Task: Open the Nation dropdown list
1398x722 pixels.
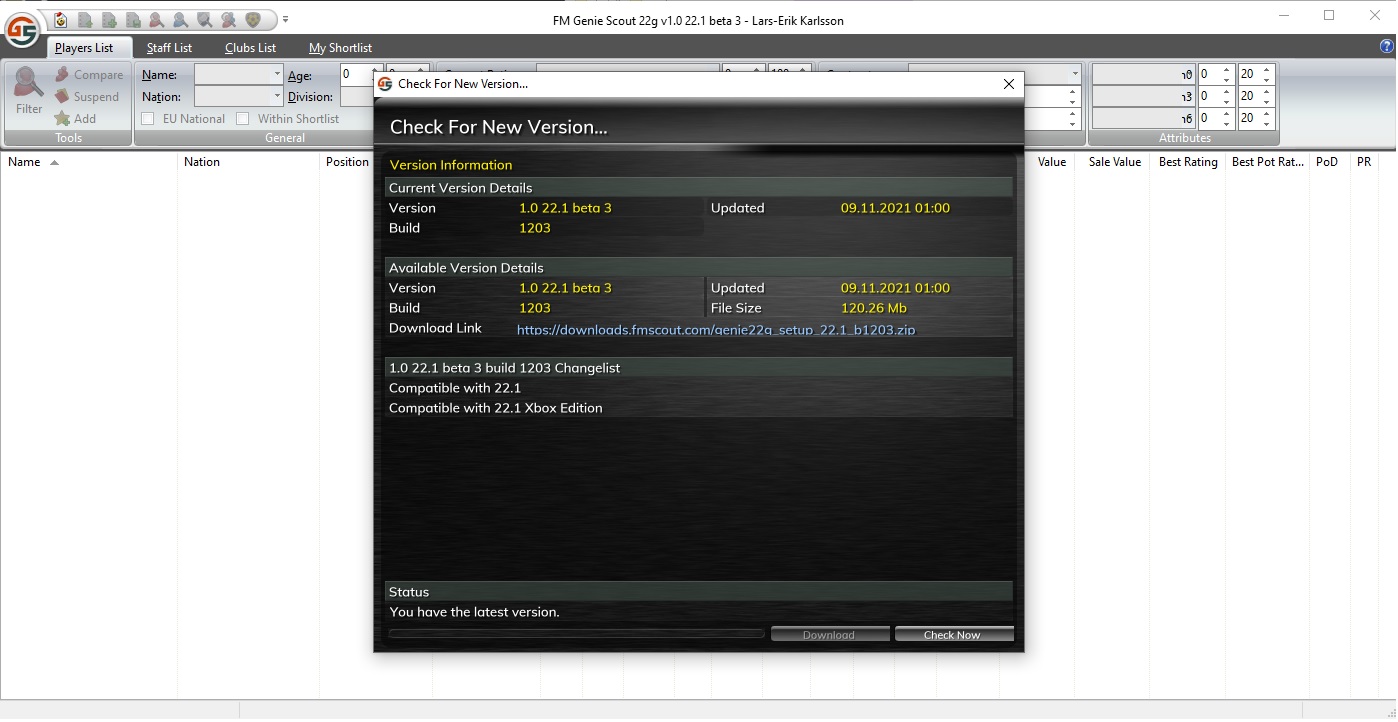Action: (x=277, y=97)
